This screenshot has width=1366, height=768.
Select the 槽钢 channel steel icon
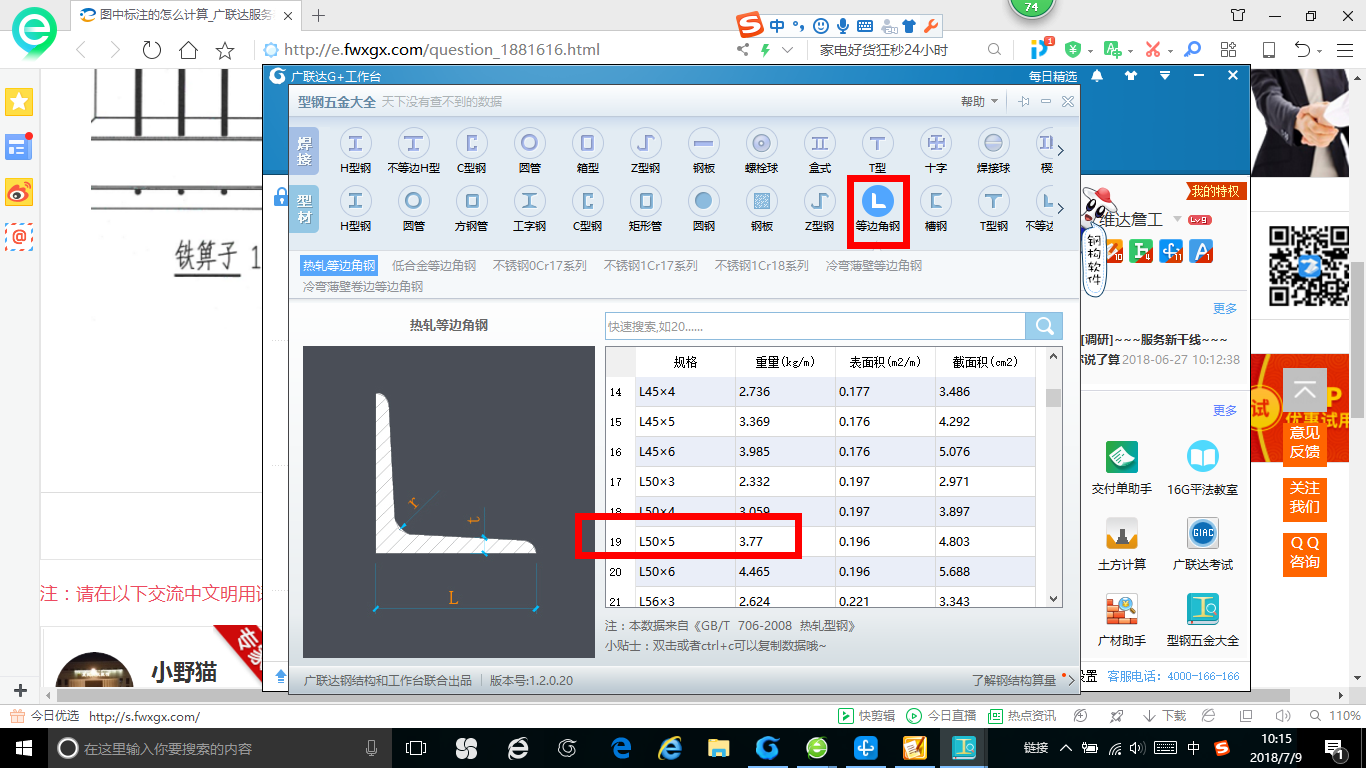935,201
